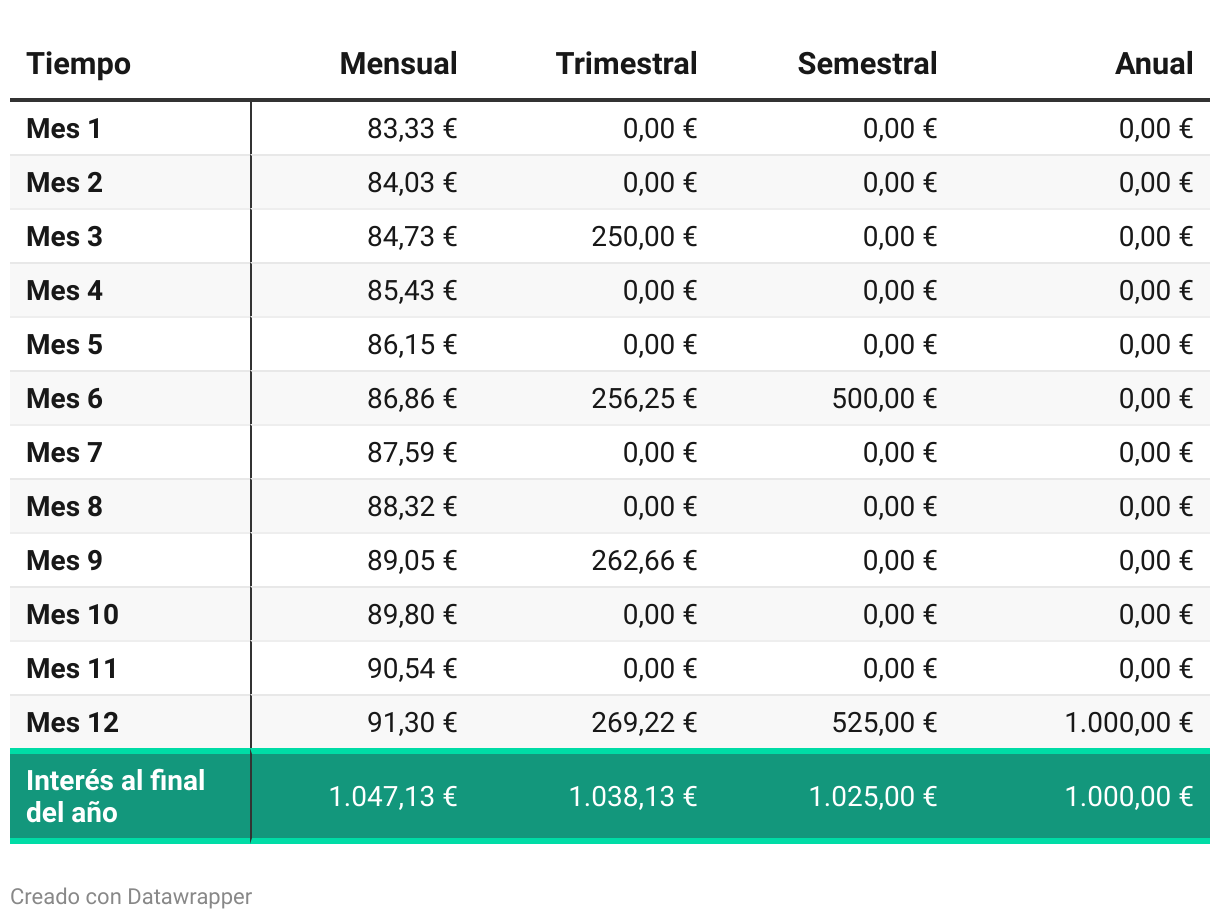Click the 83,33 € Mensual cell
Viewport: 1220px width, 920px height.
tap(412, 128)
